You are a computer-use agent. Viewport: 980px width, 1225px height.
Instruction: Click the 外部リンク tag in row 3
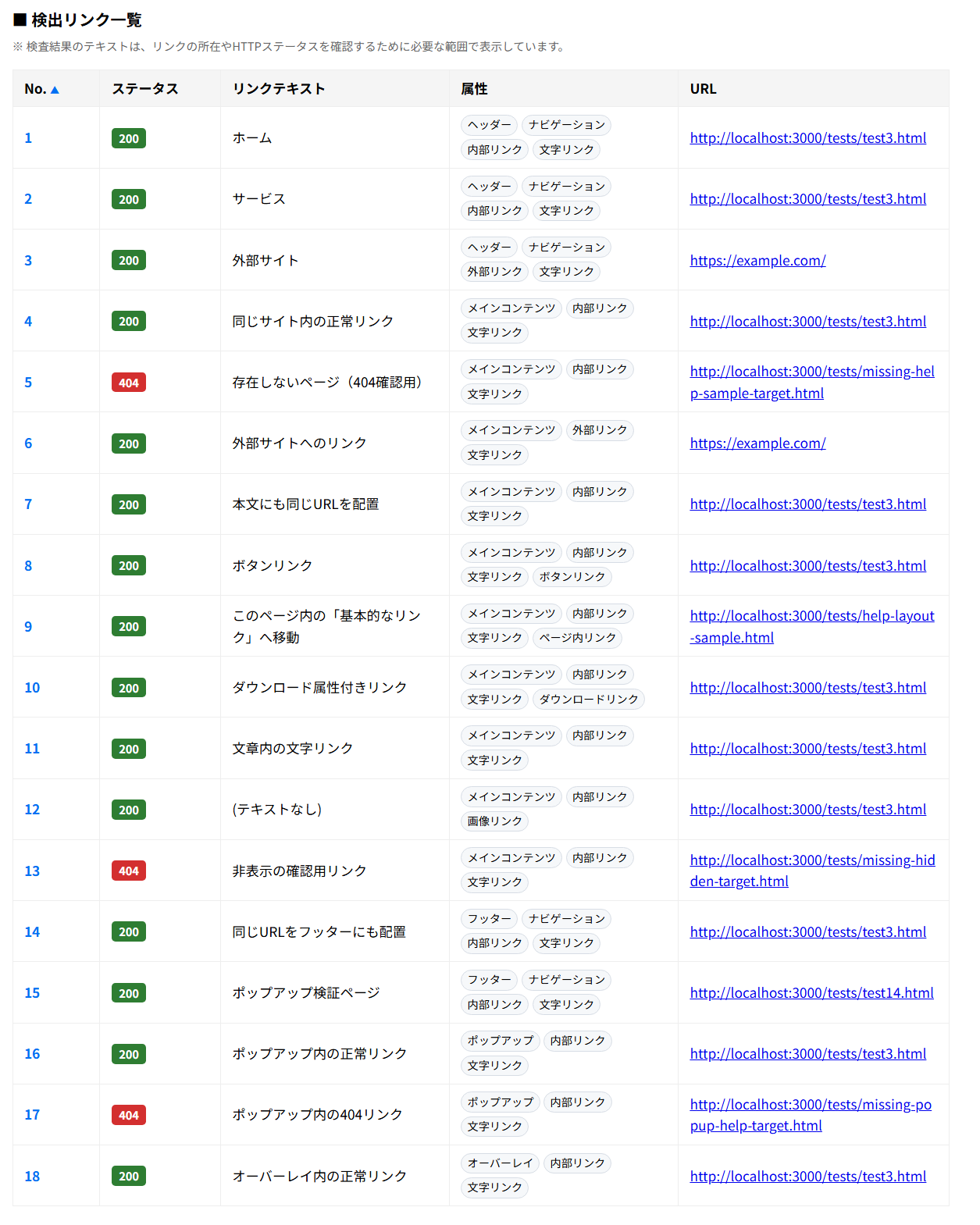click(495, 272)
